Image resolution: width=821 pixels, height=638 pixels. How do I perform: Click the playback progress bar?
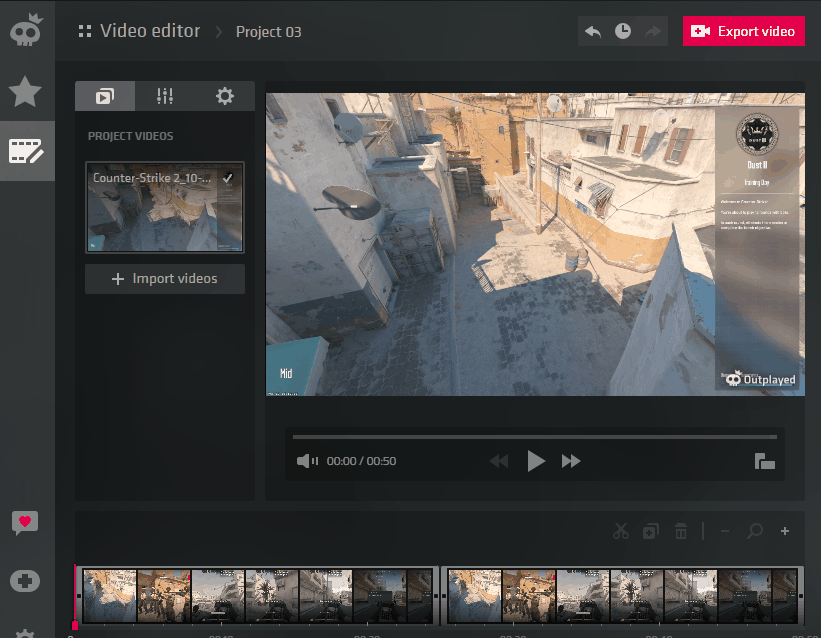point(535,436)
